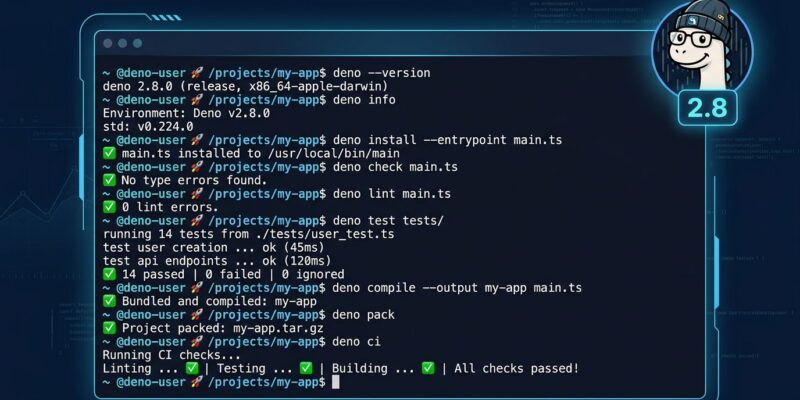Click the 'No type errors found.' message
800x400 pixels.
(194, 180)
